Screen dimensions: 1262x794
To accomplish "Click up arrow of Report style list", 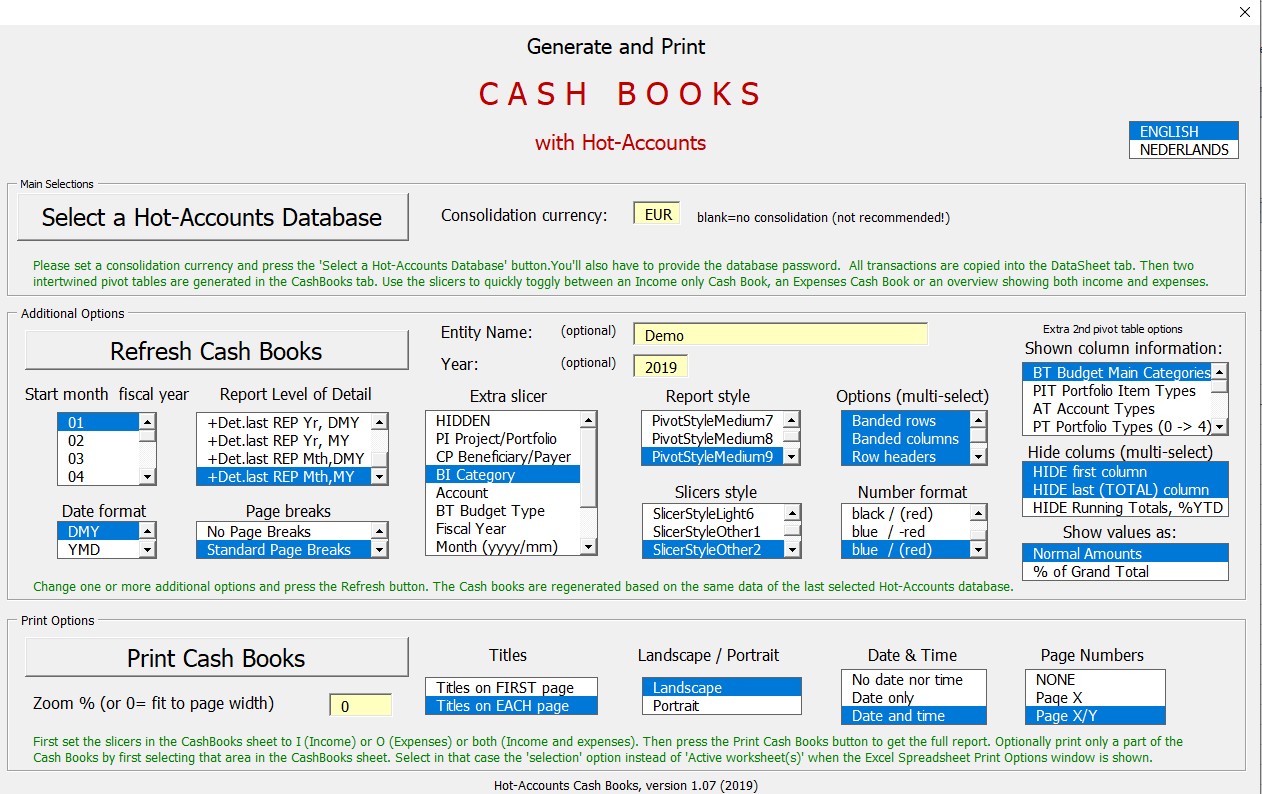I will (x=792, y=421).
